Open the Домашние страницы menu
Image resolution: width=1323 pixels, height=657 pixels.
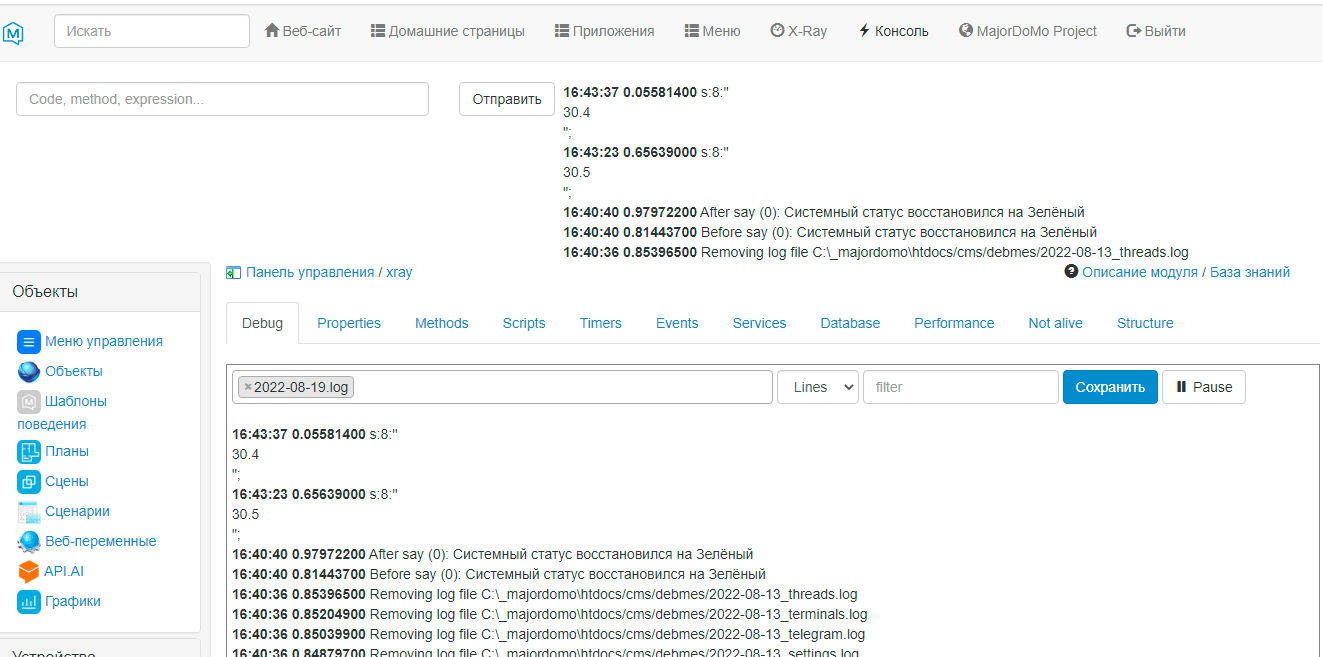(x=447, y=31)
